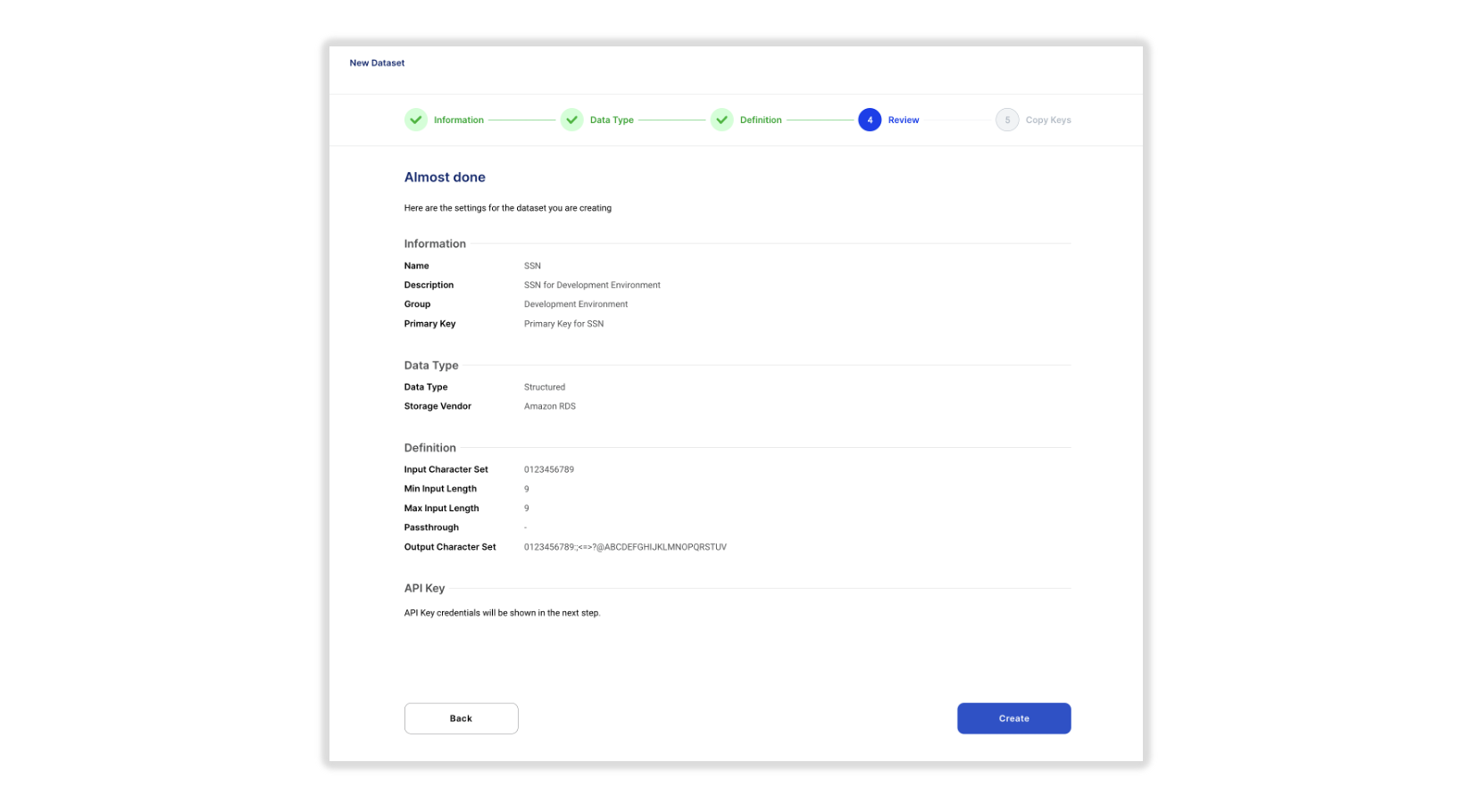Open the Data Type step label
This screenshot has width=1475, height=812.
[612, 120]
